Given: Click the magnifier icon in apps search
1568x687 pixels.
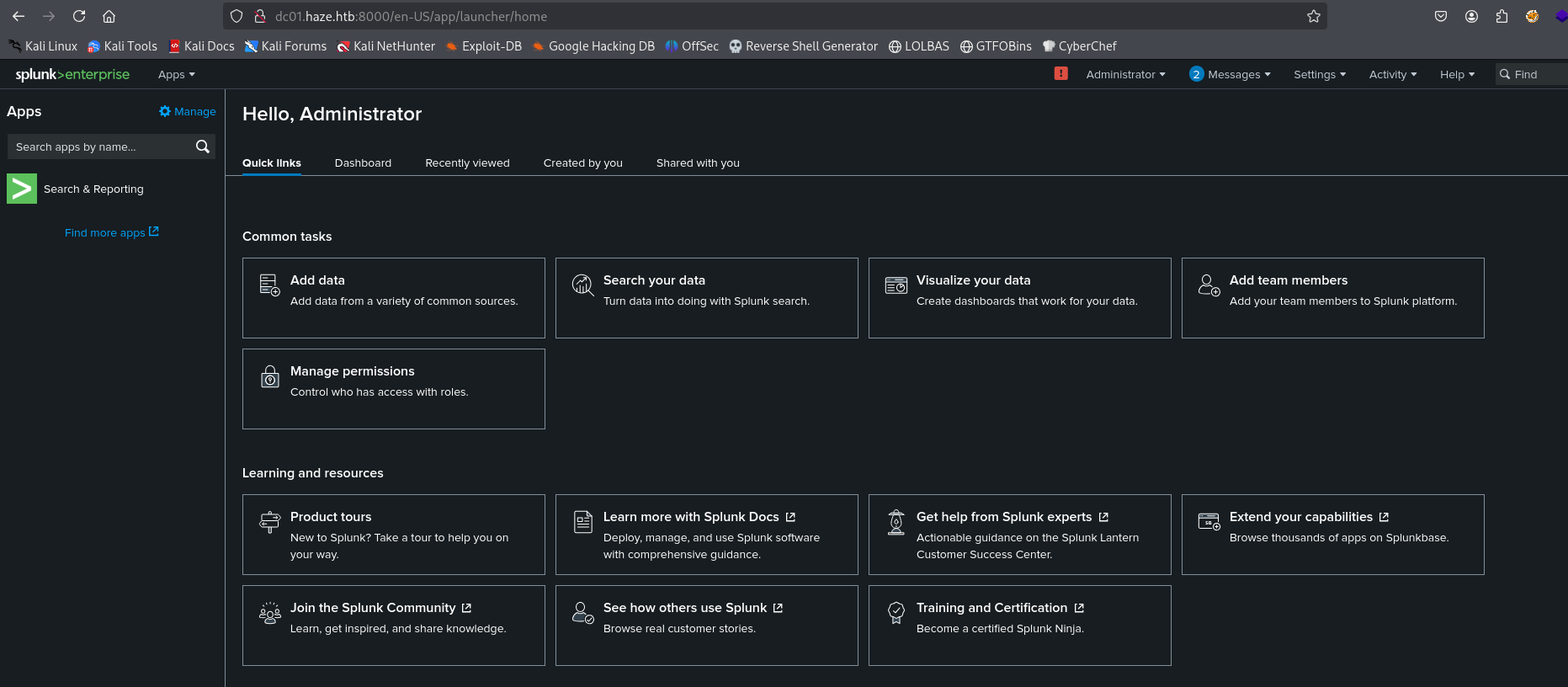Looking at the screenshot, I should (x=202, y=146).
